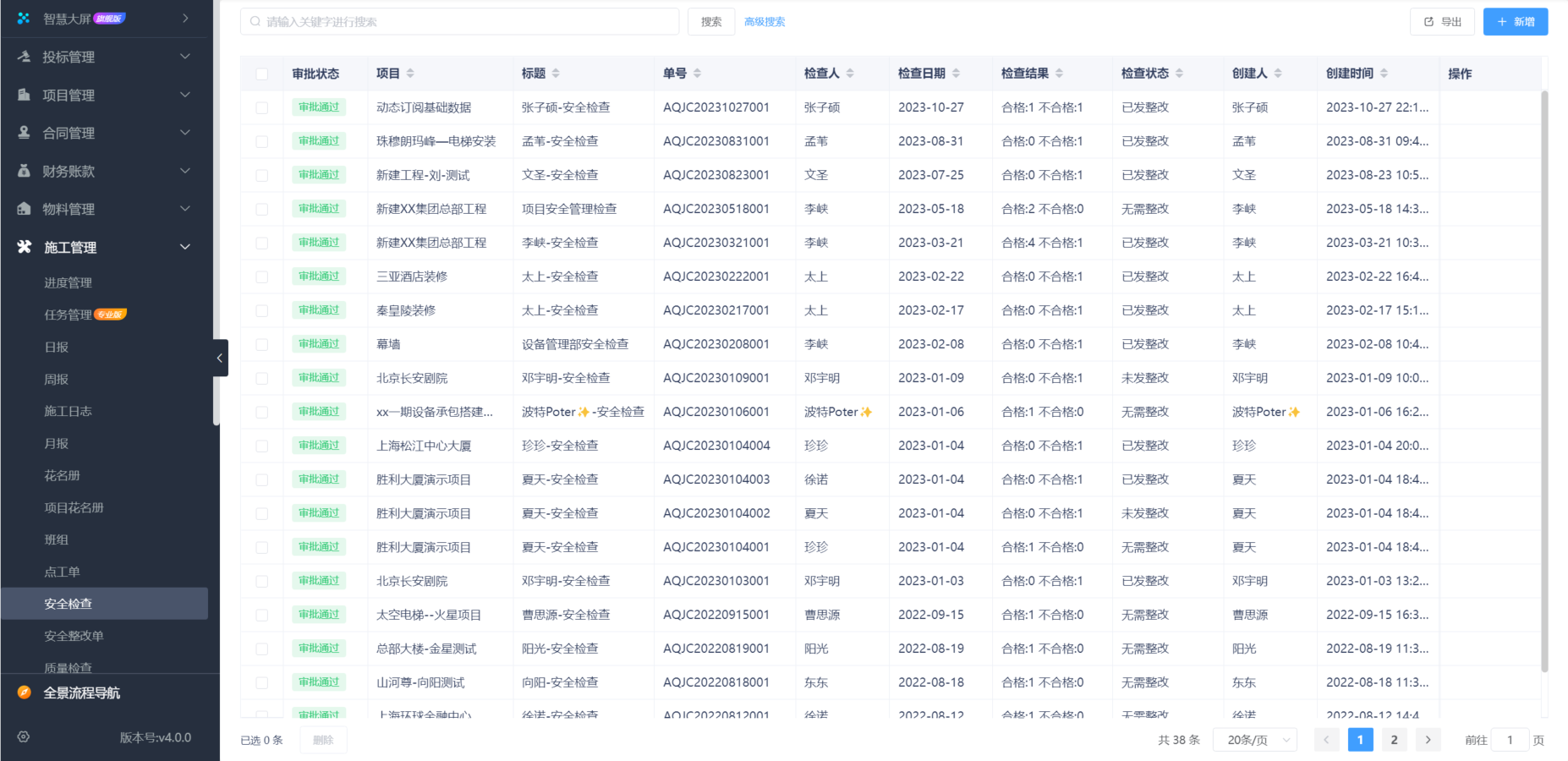Open 安全整改单 from the sidebar menu
This screenshot has height=761, width=1568.
(75, 635)
